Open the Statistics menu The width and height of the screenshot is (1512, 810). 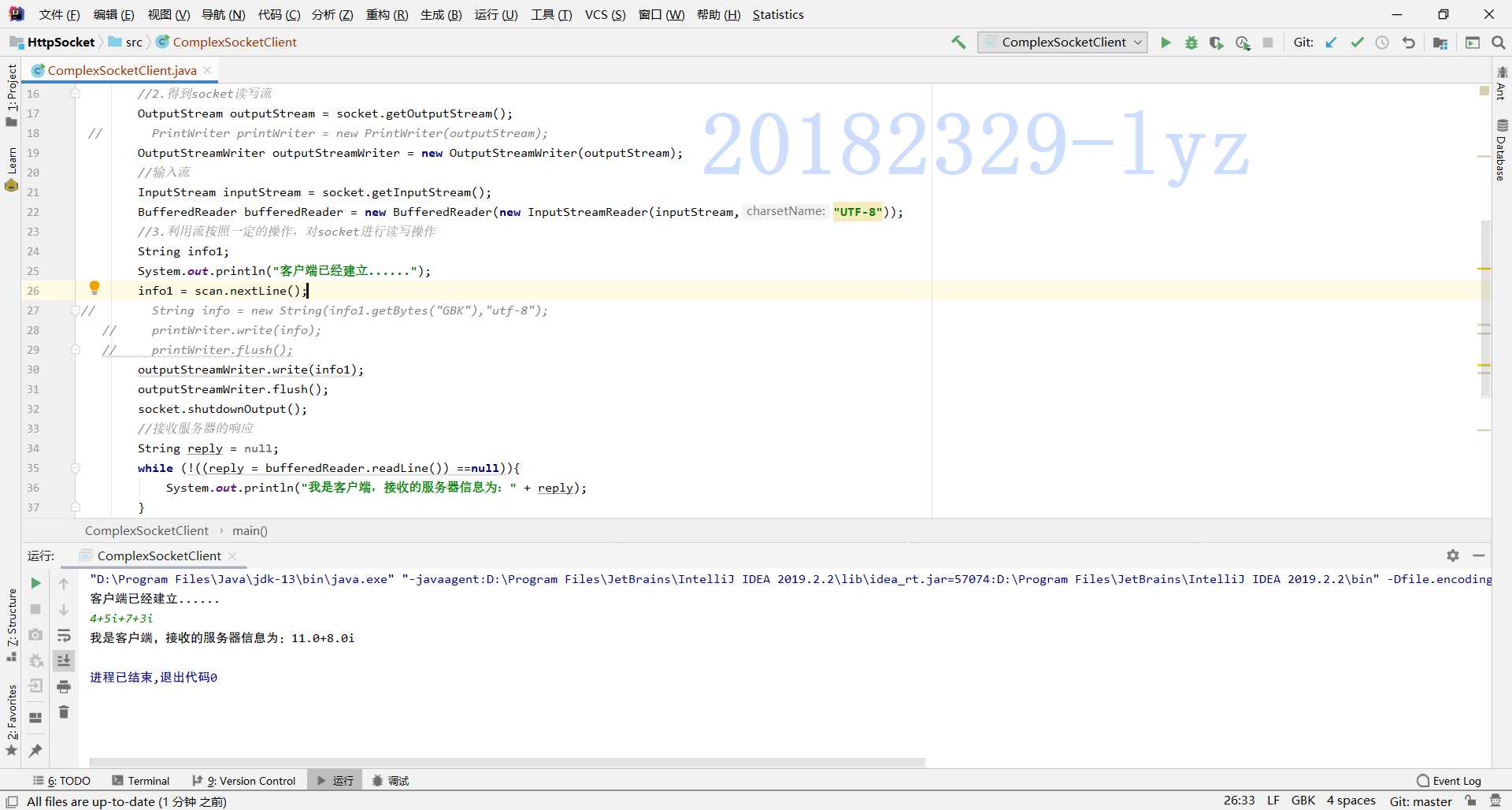(778, 14)
